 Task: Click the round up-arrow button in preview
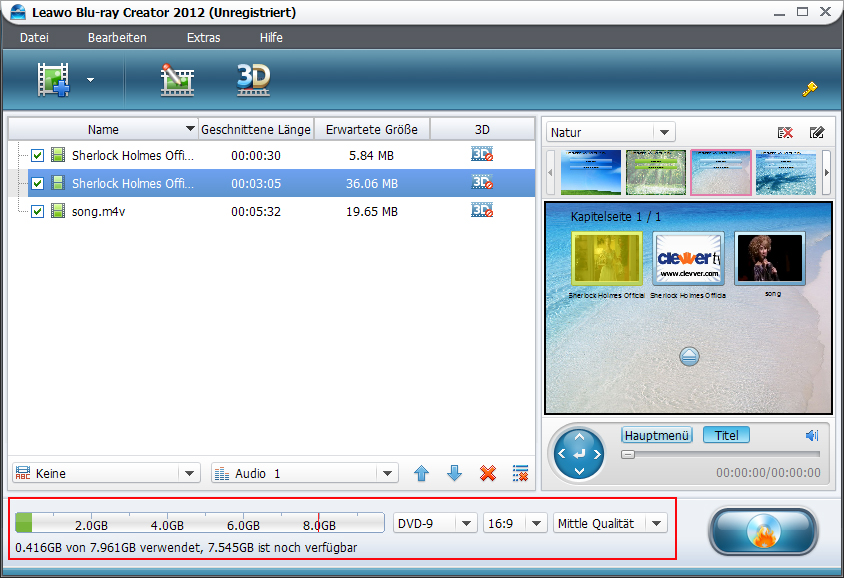pos(690,356)
